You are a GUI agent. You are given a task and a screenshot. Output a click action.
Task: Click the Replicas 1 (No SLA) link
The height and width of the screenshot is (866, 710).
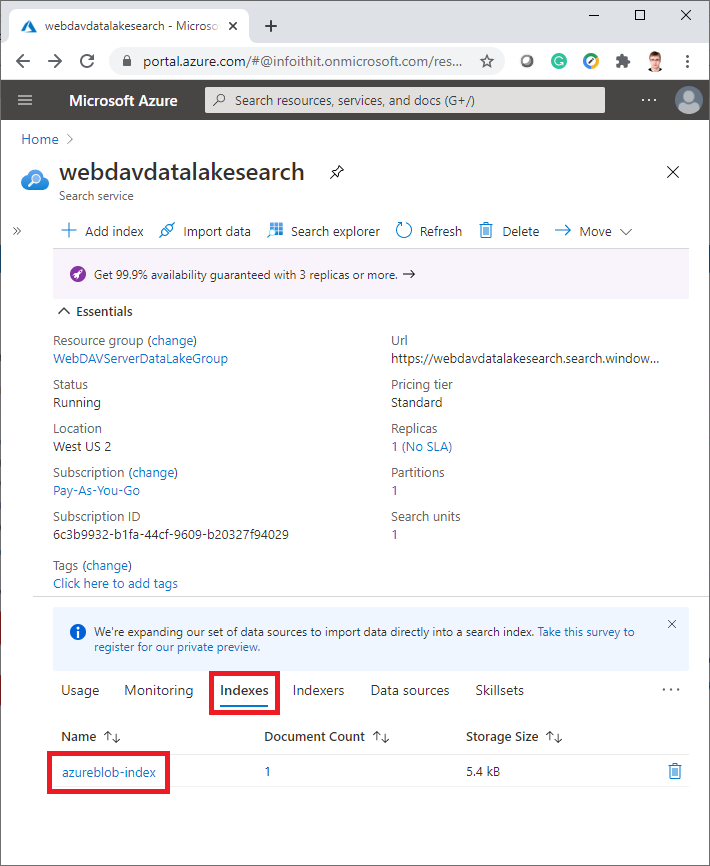pyautogui.click(x=421, y=446)
